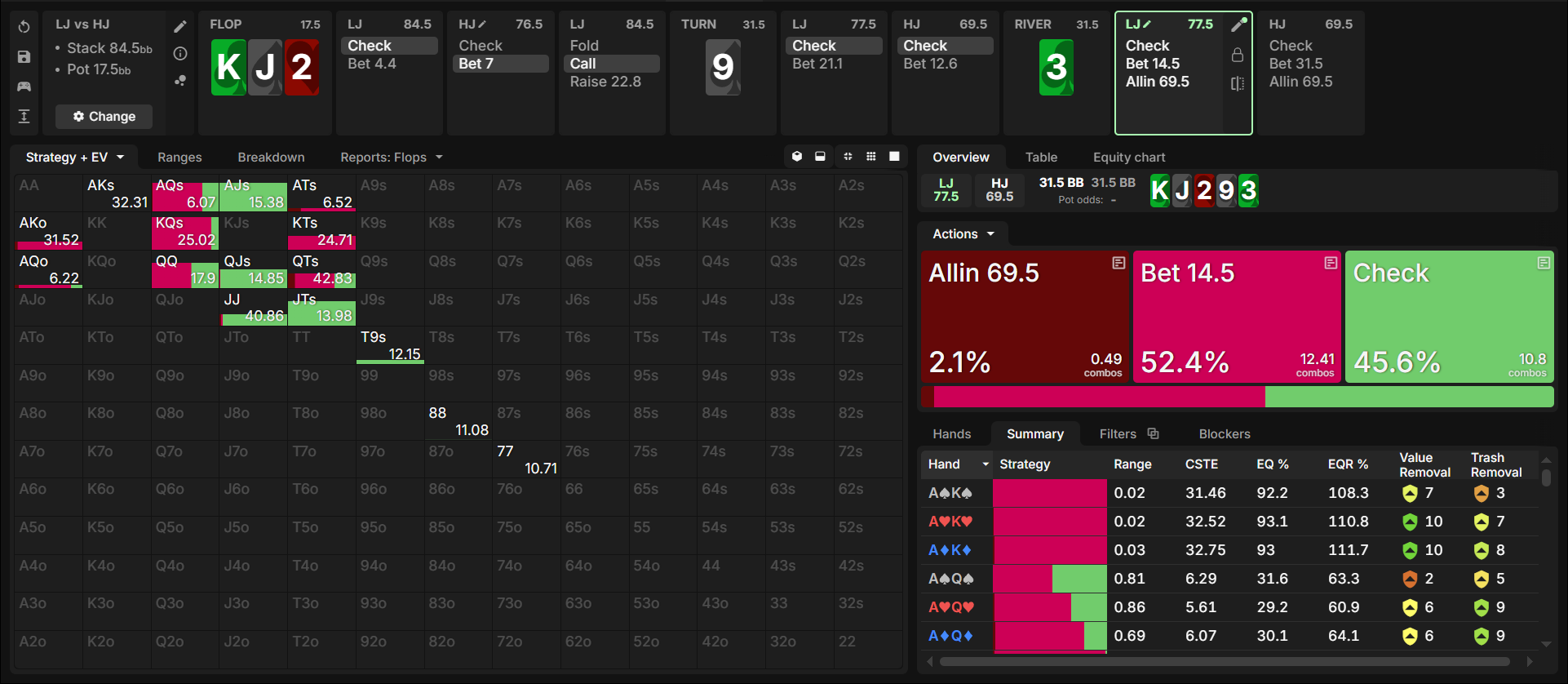
Task: Click the lock icon in the selected LJ card
Action: point(1238,55)
